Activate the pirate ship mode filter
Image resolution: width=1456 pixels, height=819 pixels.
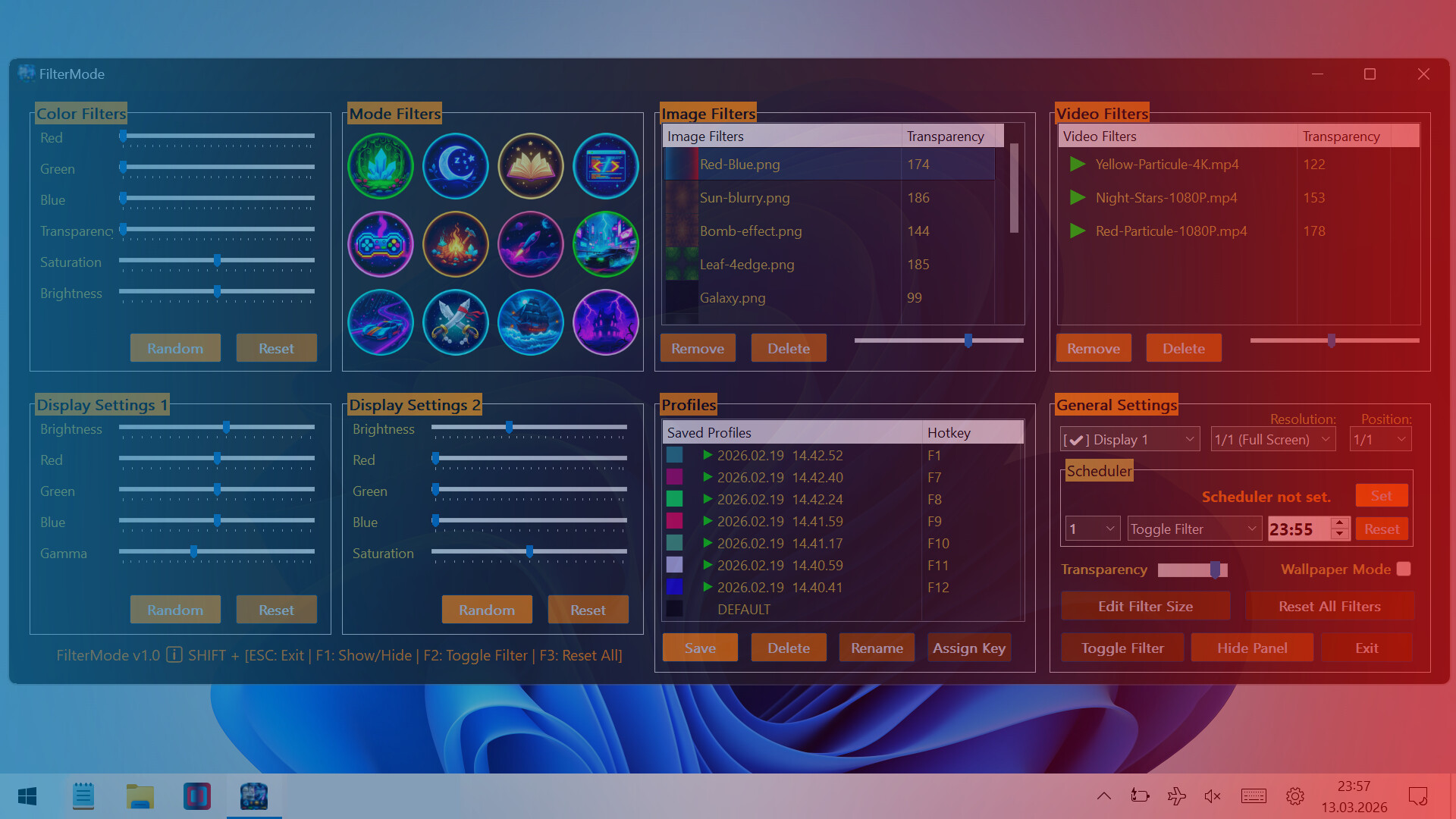[x=530, y=322]
